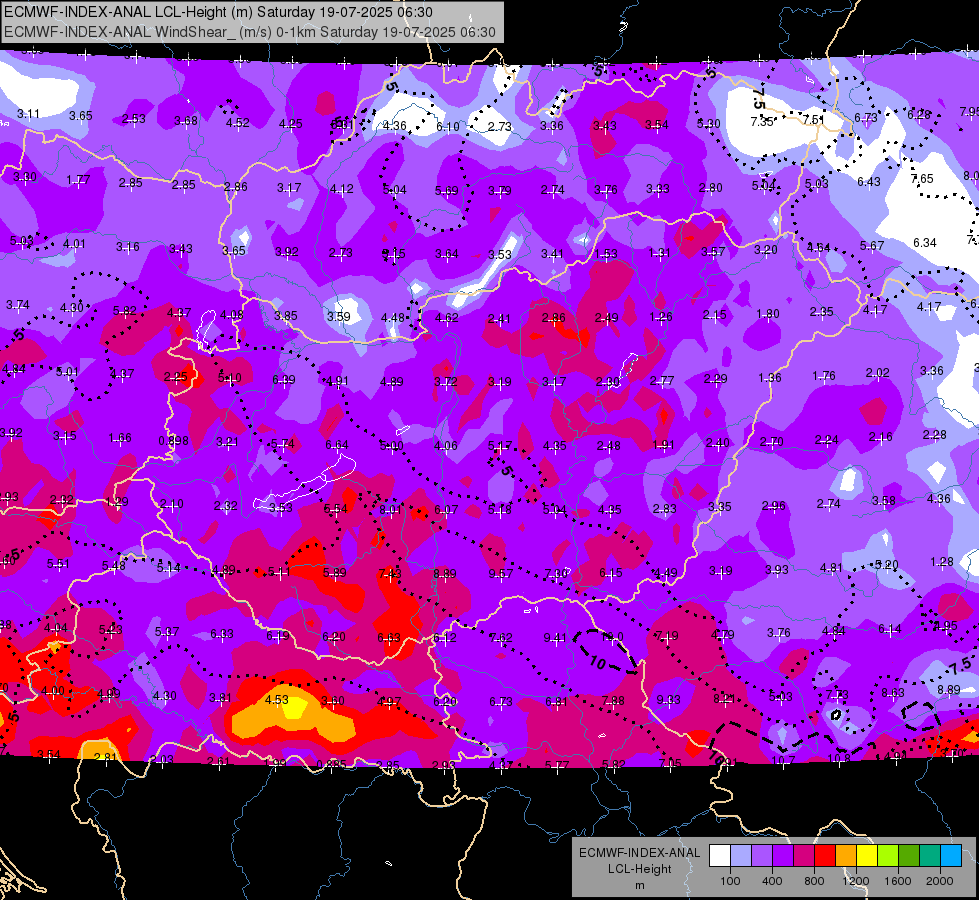979x900 pixels.
Task: Click the LCL-Height legend label
Action: point(639,869)
